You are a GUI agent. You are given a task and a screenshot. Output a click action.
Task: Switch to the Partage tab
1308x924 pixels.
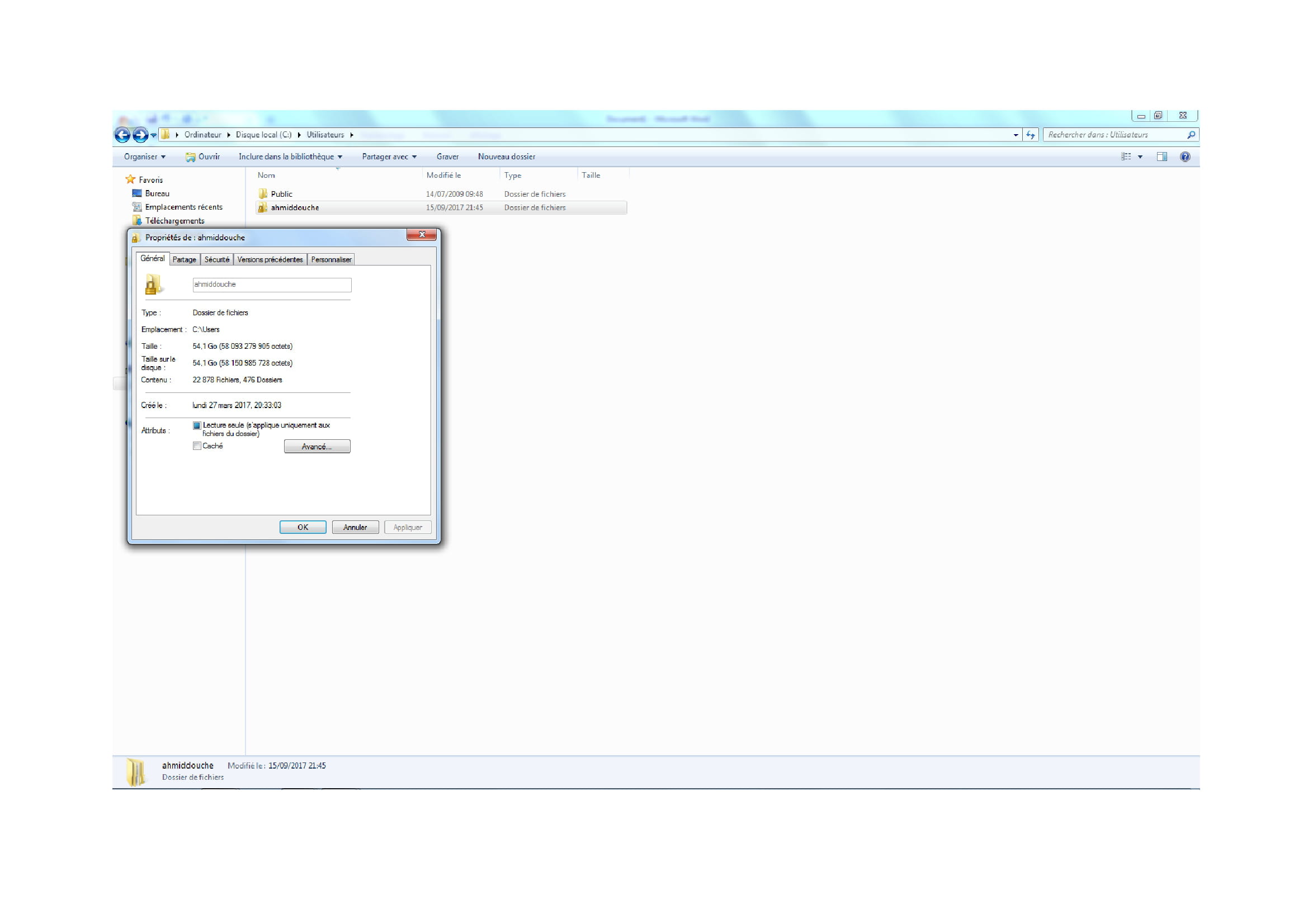click(x=185, y=259)
